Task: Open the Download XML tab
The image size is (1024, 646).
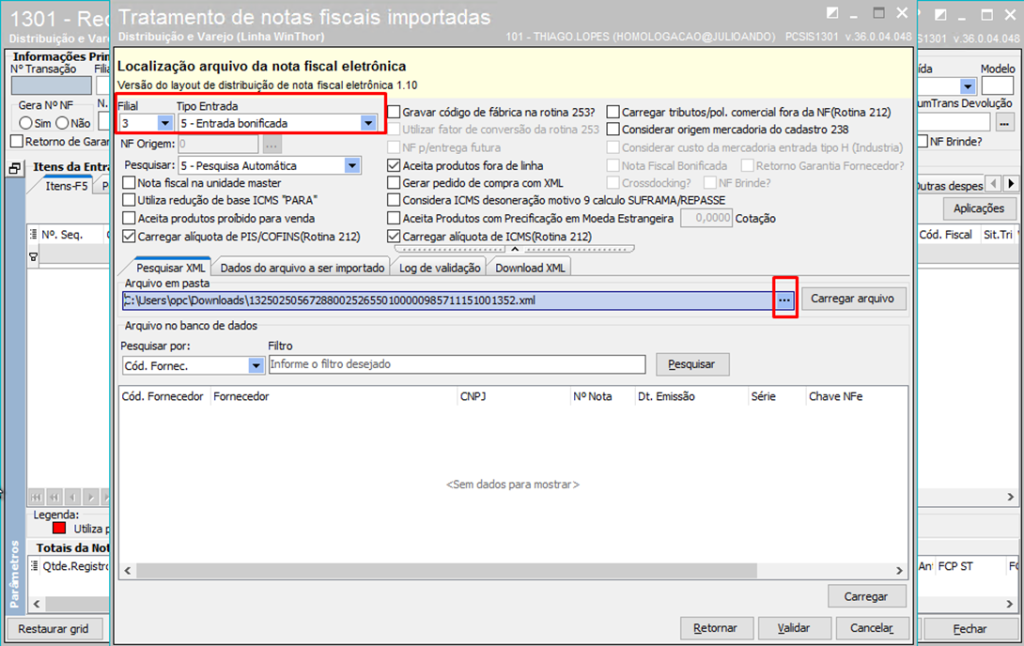Action: coord(532,268)
